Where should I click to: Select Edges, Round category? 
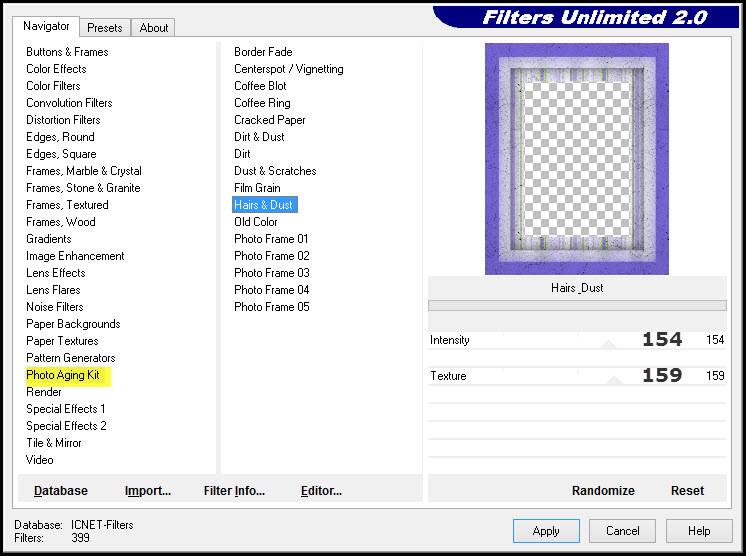pyautogui.click(x=60, y=137)
